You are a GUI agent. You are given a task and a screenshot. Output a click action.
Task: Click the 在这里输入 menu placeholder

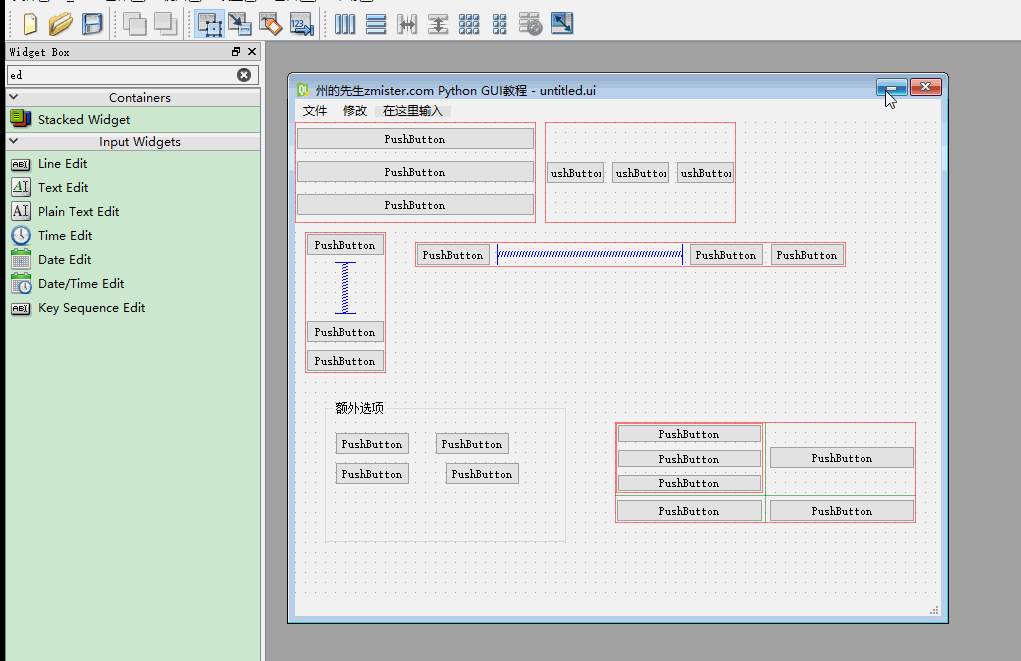[413, 111]
